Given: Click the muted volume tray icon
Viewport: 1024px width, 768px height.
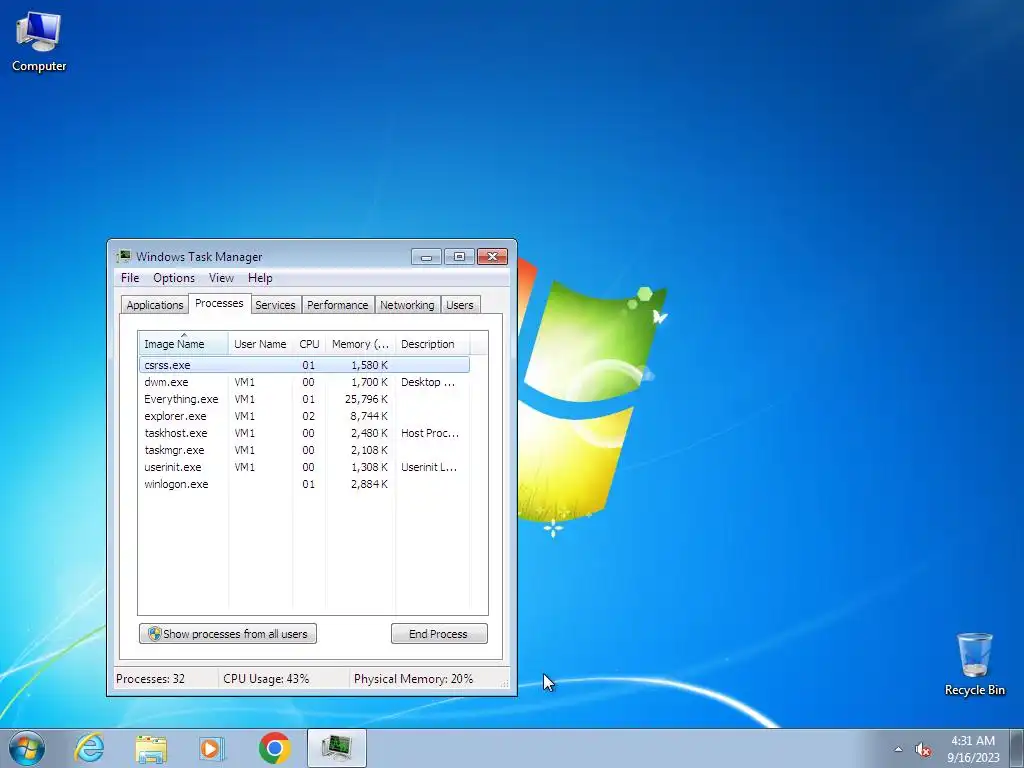Looking at the screenshot, I should [923, 750].
